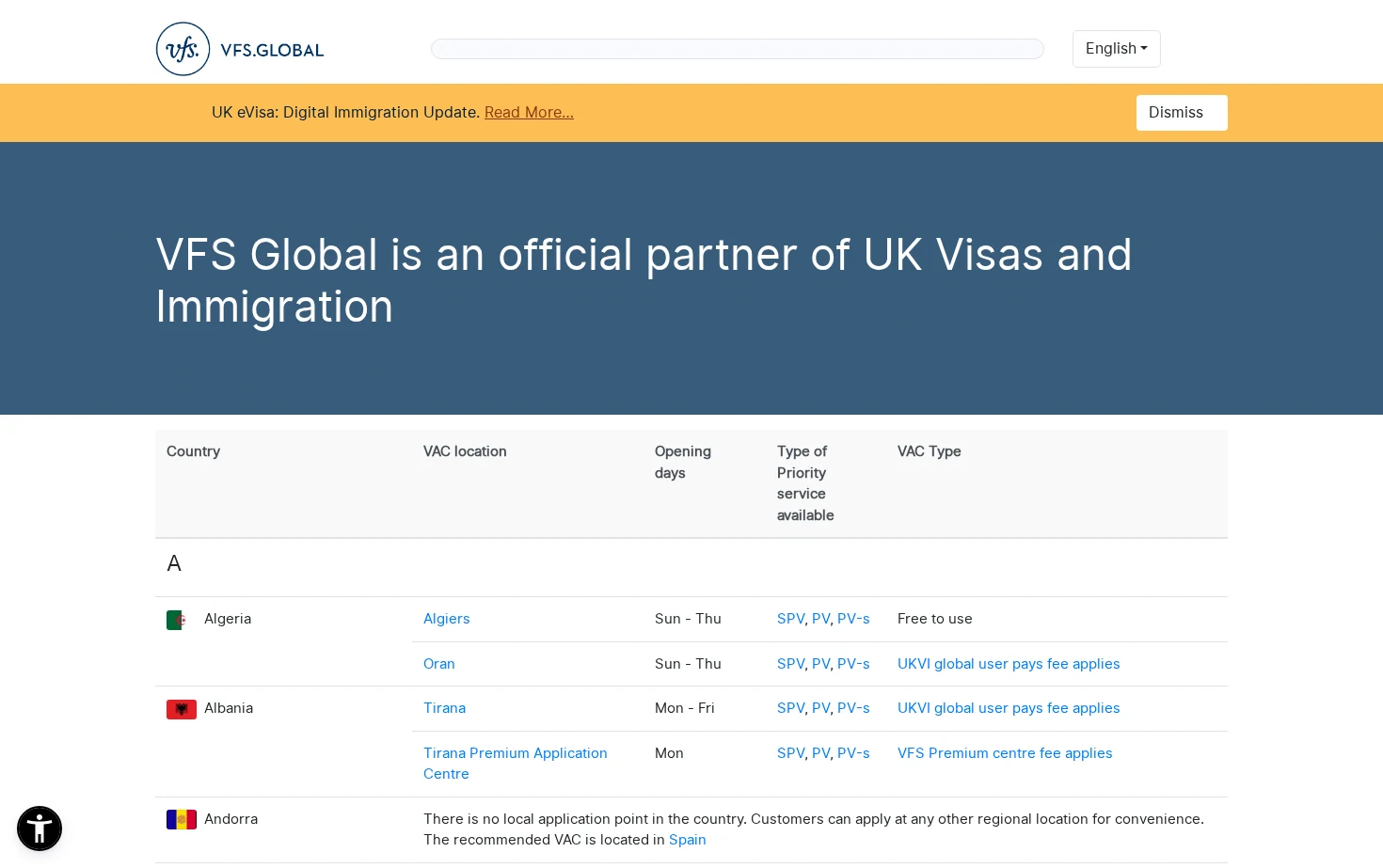
Task: Click 'Sun - Thu' in the Oran row
Action: tap(688, 664)
